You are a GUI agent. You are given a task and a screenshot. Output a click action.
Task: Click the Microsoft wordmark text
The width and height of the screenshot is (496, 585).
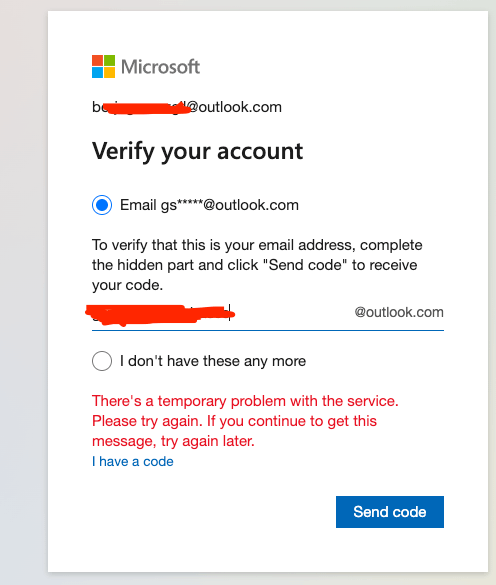pos(160,67)
